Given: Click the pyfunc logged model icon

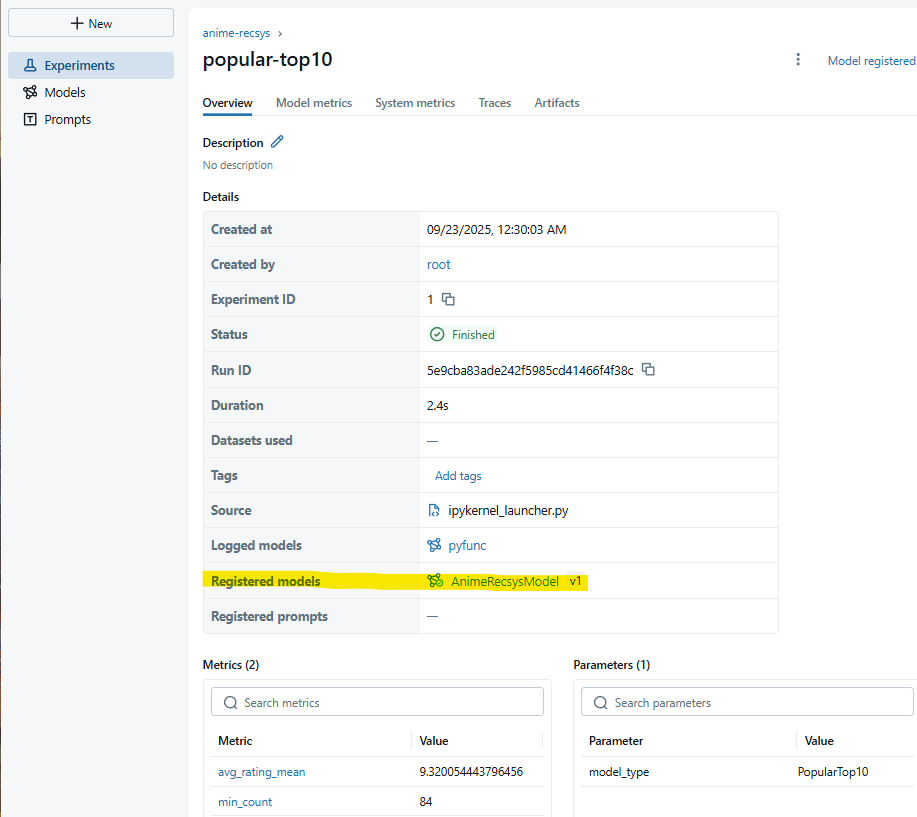Looking at the screenshot, I should [434, 546].
